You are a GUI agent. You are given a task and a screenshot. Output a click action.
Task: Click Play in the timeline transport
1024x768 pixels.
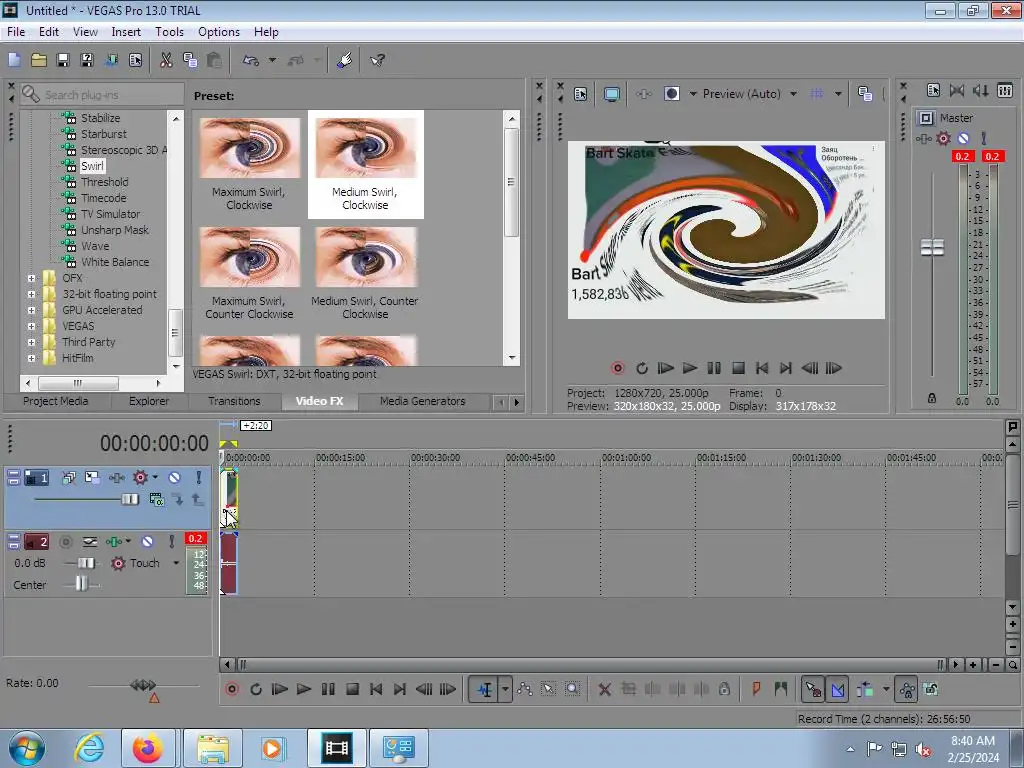pyautogui.click(x=304, y=689)
